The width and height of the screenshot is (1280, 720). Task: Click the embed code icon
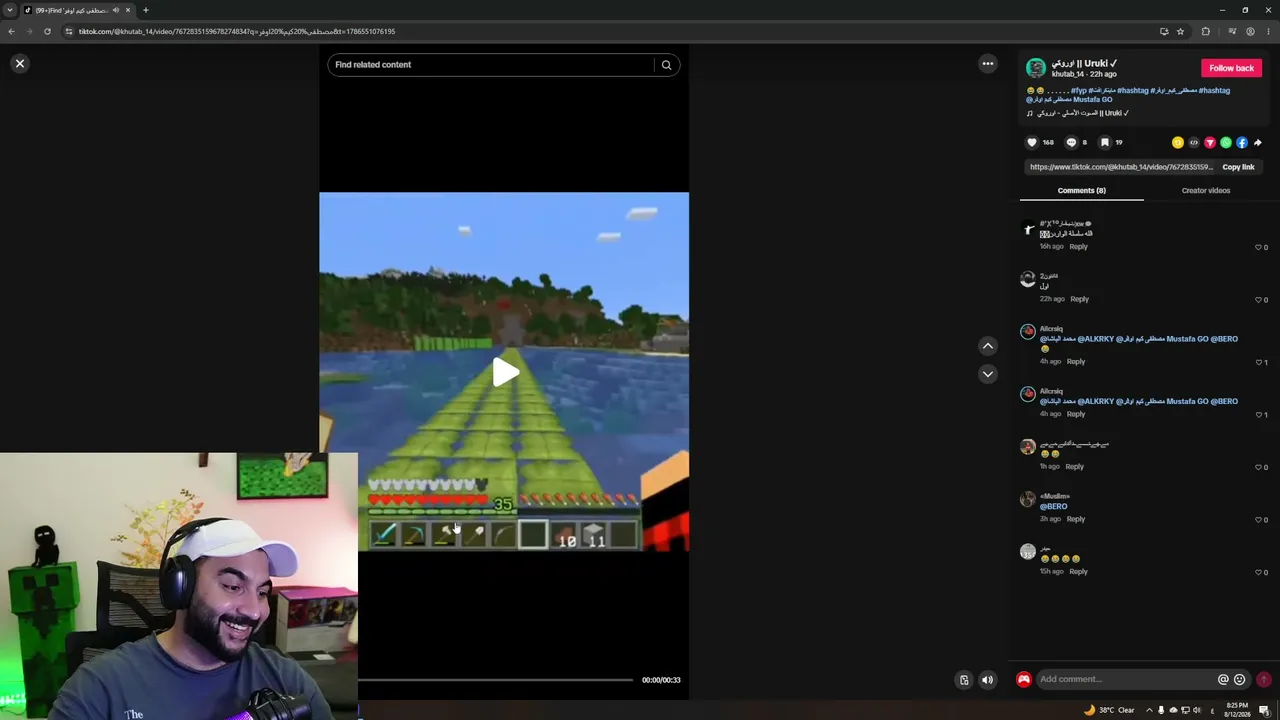coord(1194,142)
